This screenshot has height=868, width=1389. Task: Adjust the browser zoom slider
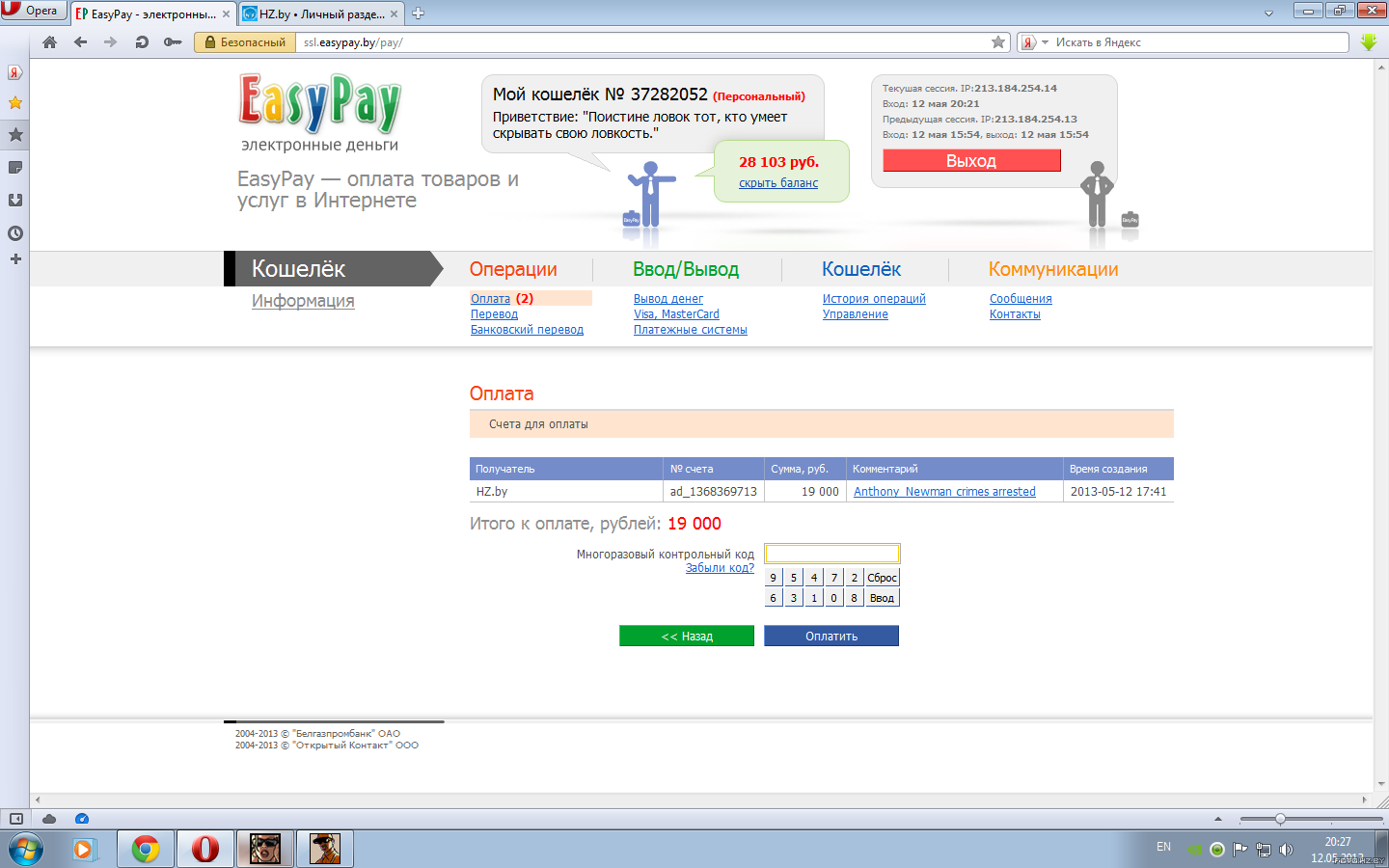coord(1280,819)
